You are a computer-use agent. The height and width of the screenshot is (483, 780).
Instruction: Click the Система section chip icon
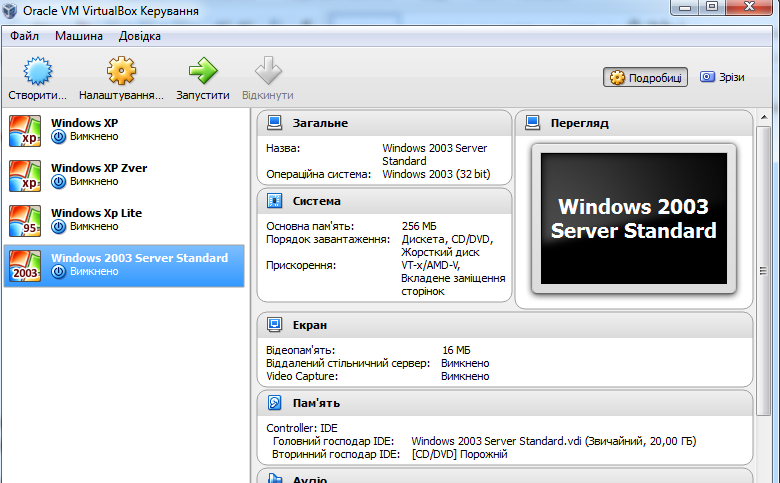click(275, 200)
